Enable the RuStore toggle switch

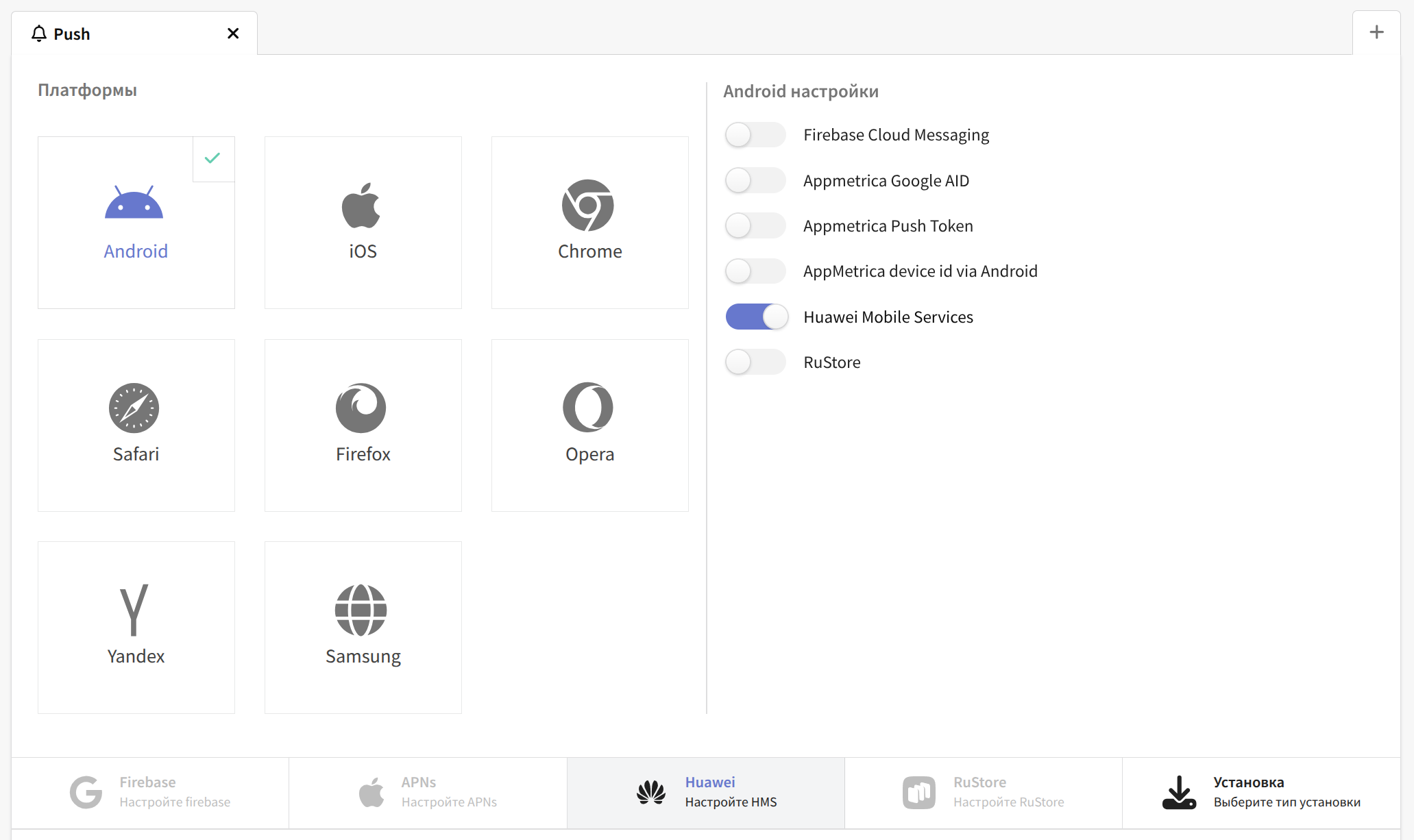755,362
